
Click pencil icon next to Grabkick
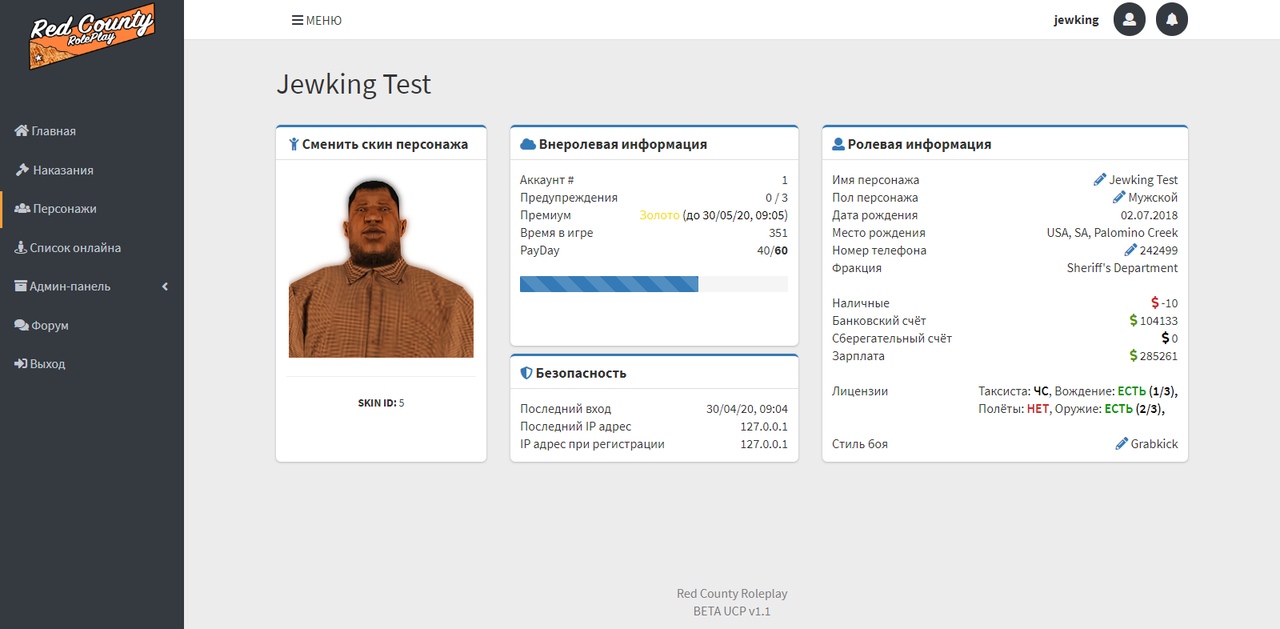coord(1122,443)
